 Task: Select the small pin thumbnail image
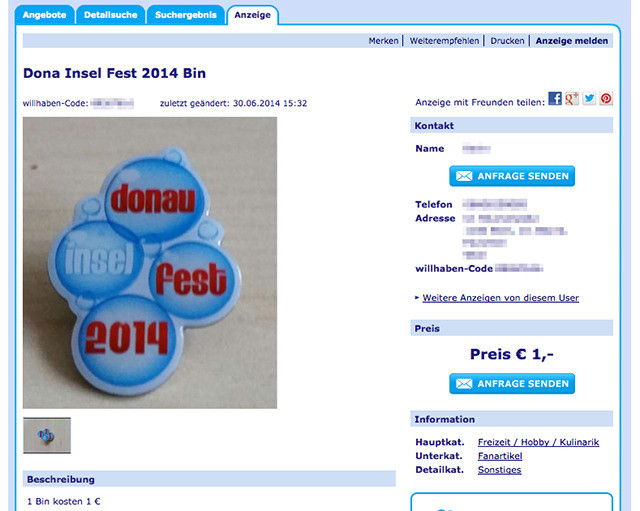(47, 435)
